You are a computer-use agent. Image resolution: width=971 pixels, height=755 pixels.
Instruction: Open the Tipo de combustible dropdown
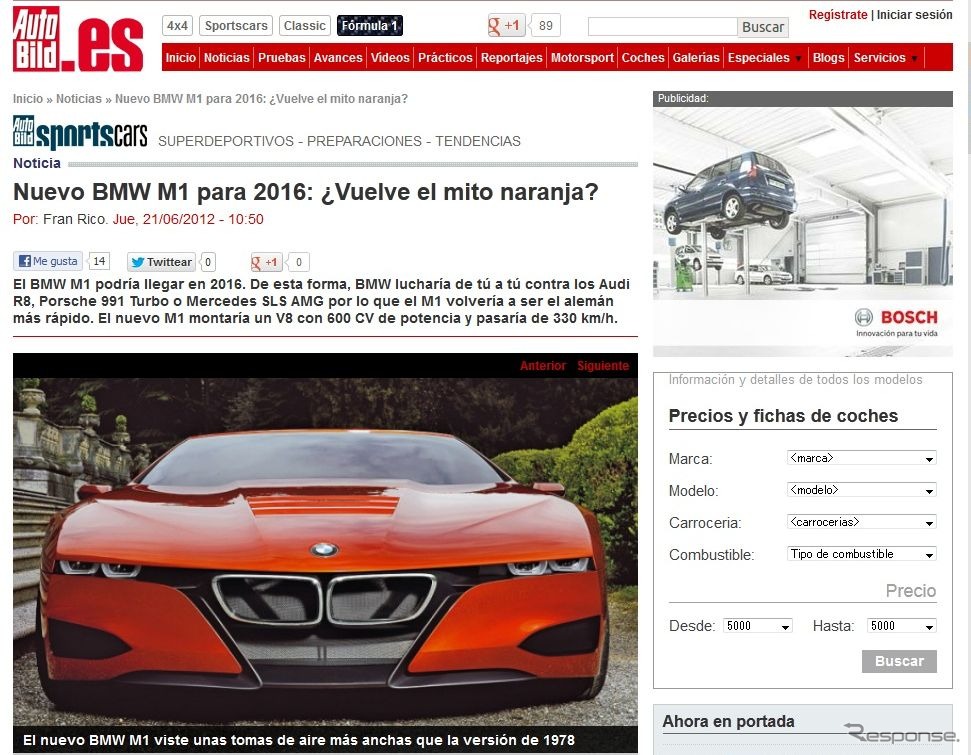(x=861, y=554)
